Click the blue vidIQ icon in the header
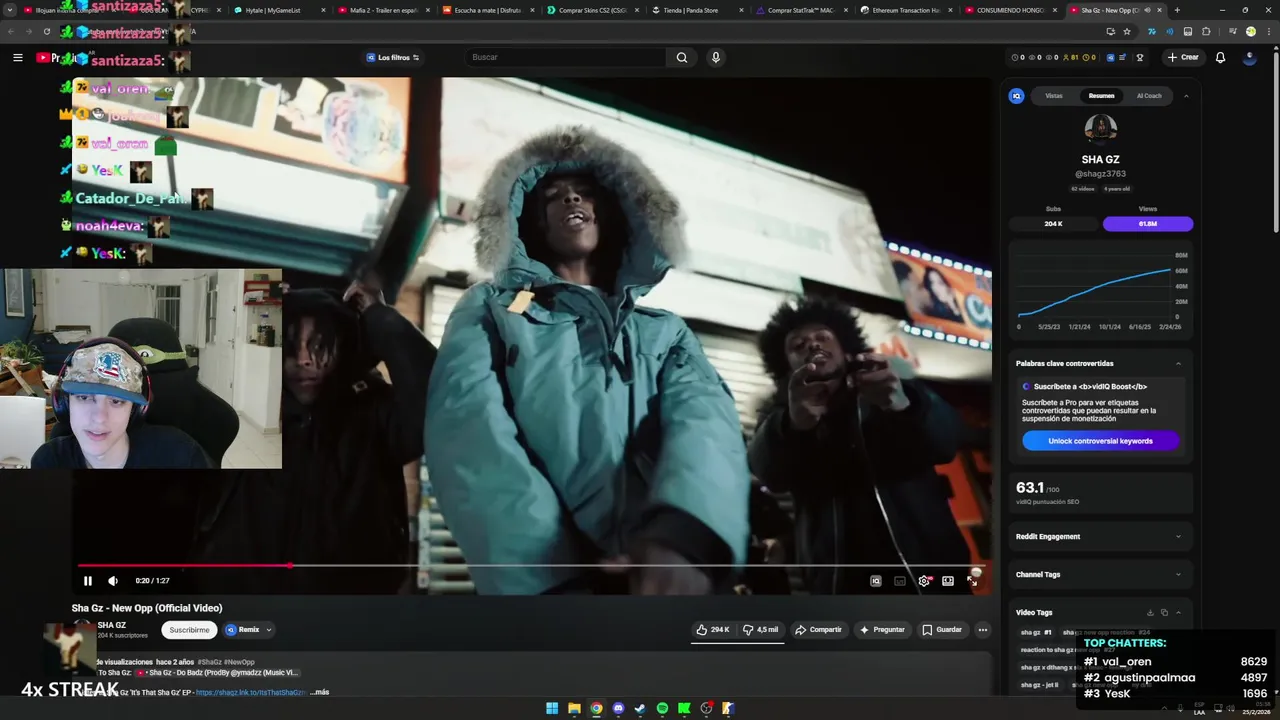The height and width of the screenshot is (720, 1280). (1110, 57)
